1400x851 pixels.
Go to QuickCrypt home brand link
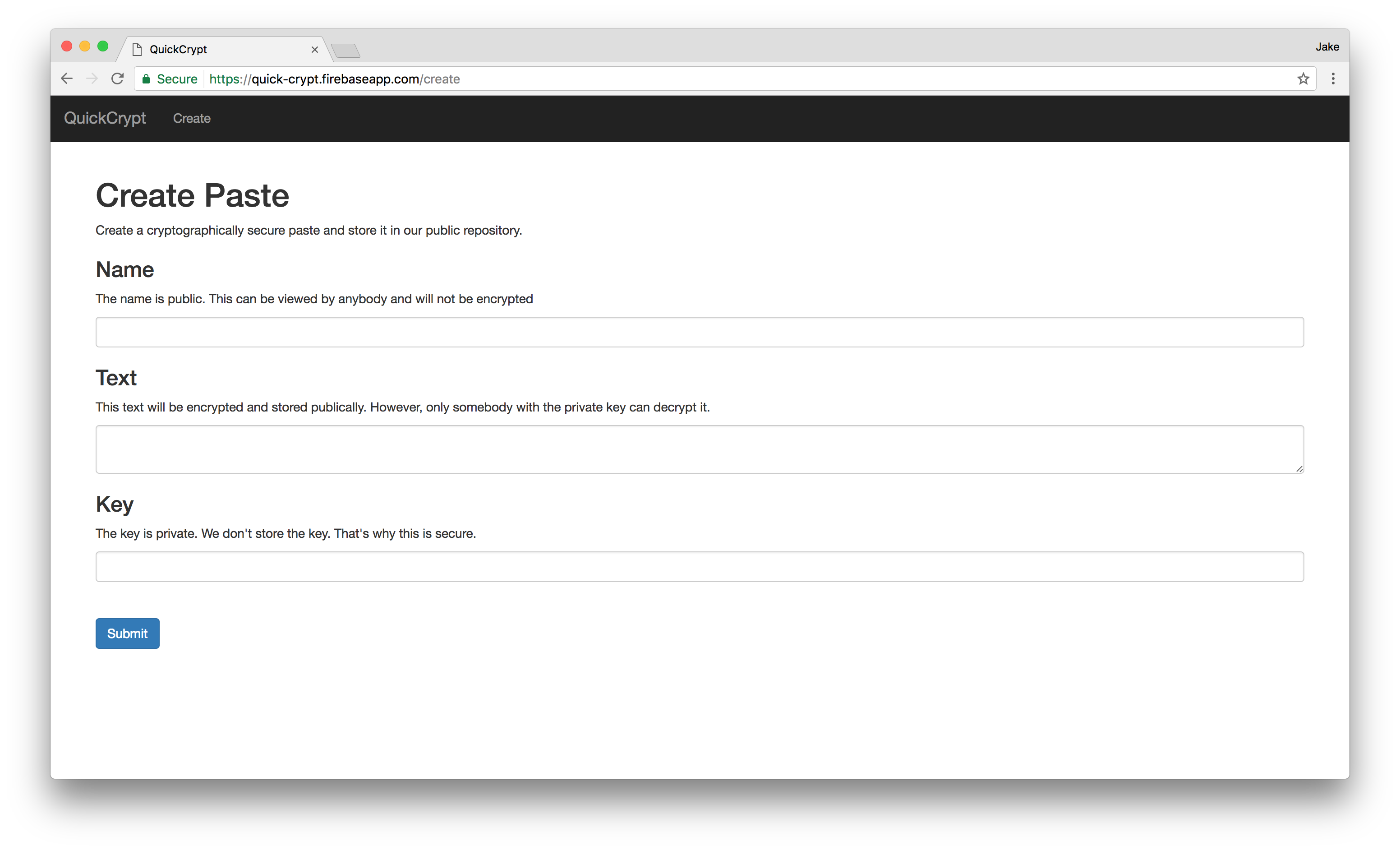[105, 118]
